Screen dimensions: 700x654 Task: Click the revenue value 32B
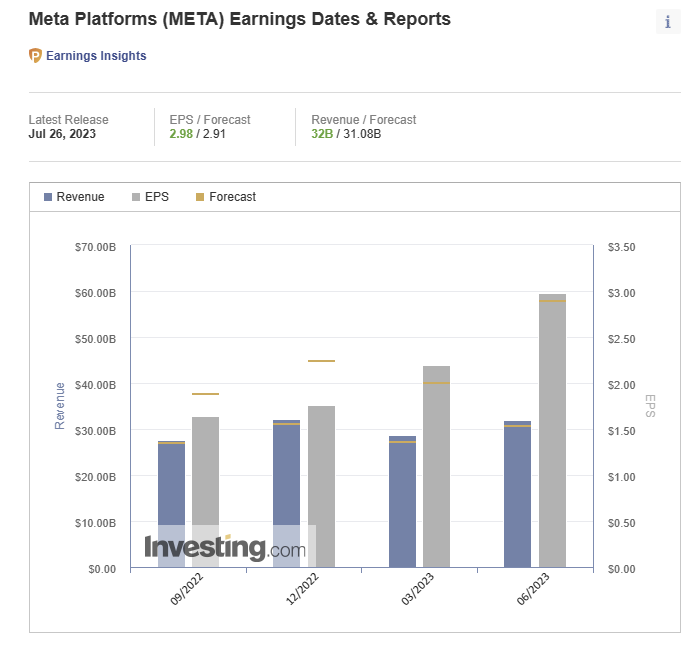(x=322, y=134)
